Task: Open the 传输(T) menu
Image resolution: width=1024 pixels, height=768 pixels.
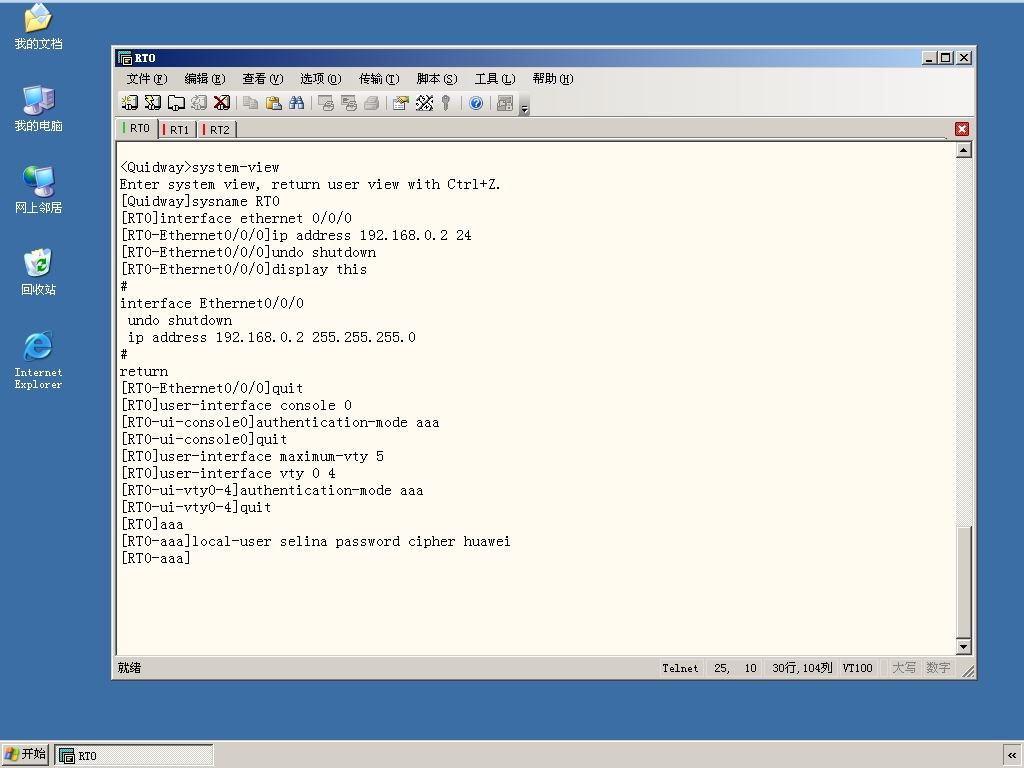Action: pyautogui.click(x=379, y=79)
